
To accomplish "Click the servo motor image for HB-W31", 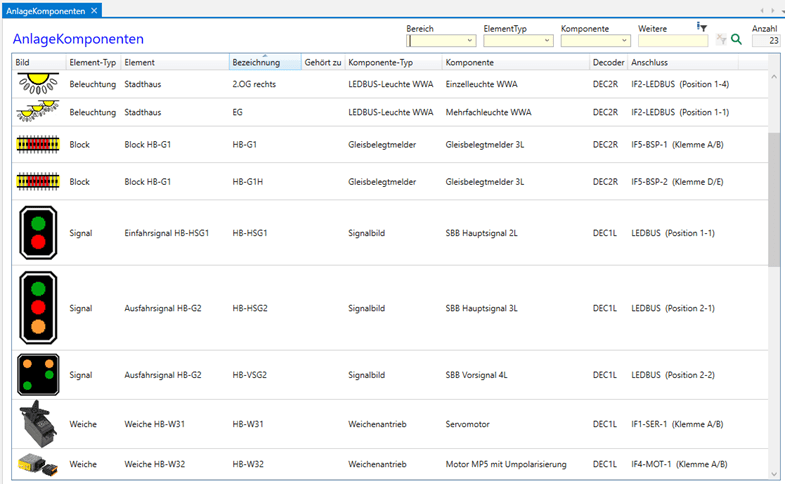I will coord(38,424).
